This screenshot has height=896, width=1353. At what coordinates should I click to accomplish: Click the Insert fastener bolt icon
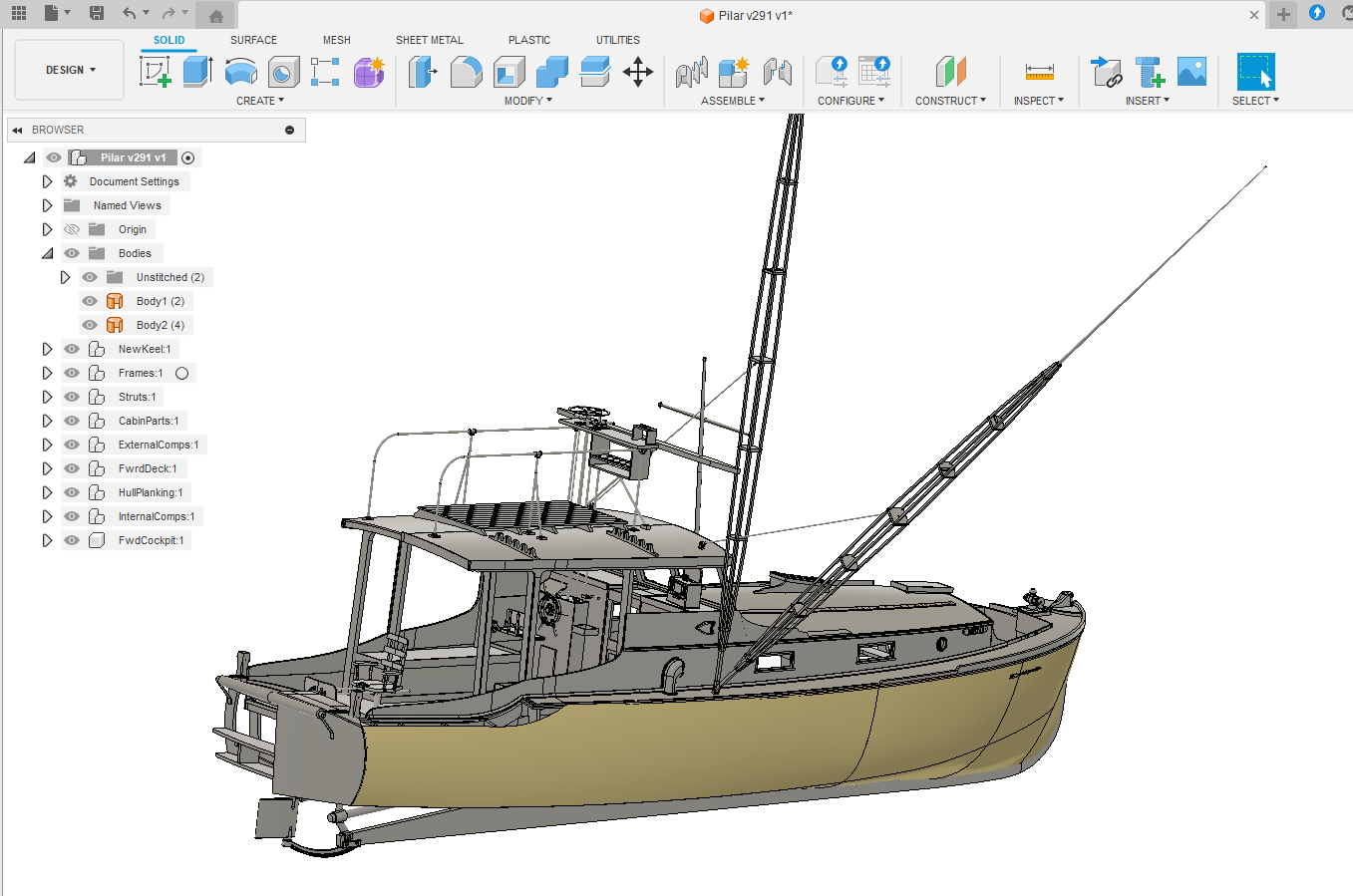click(x=1150, y=72)
